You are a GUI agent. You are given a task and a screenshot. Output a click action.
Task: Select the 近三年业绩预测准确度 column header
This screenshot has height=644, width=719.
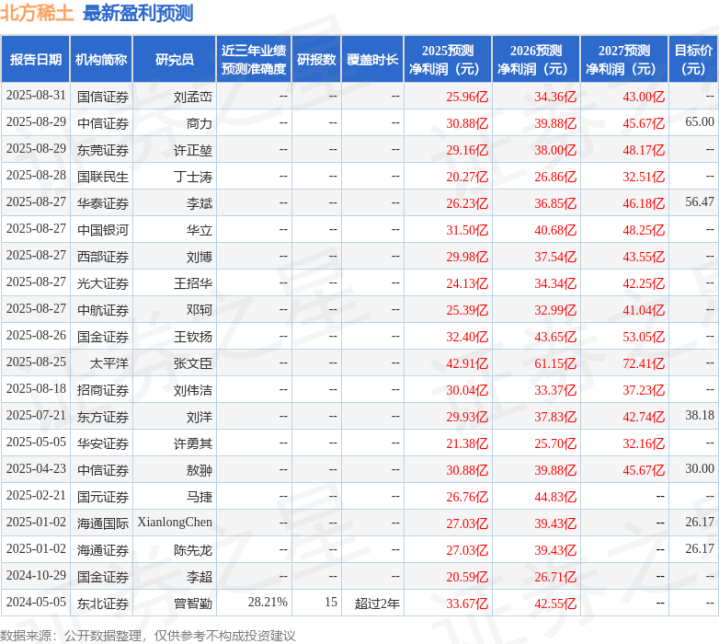254,60
